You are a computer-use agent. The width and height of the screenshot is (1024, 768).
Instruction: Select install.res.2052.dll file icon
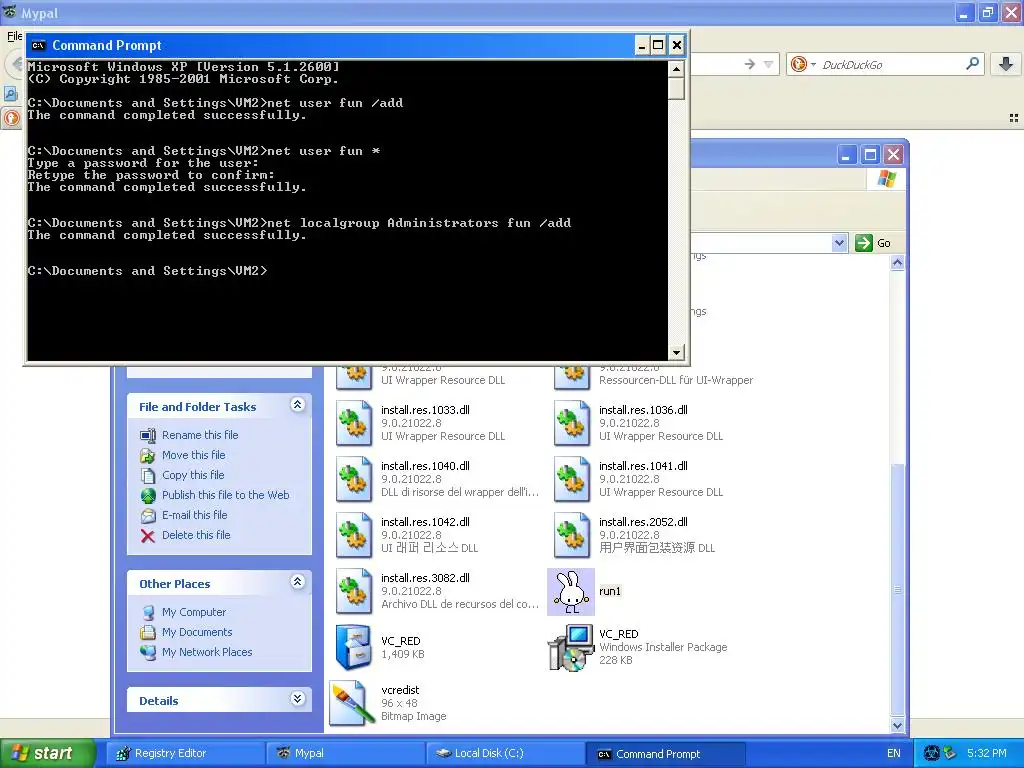[x=572, y=536]
